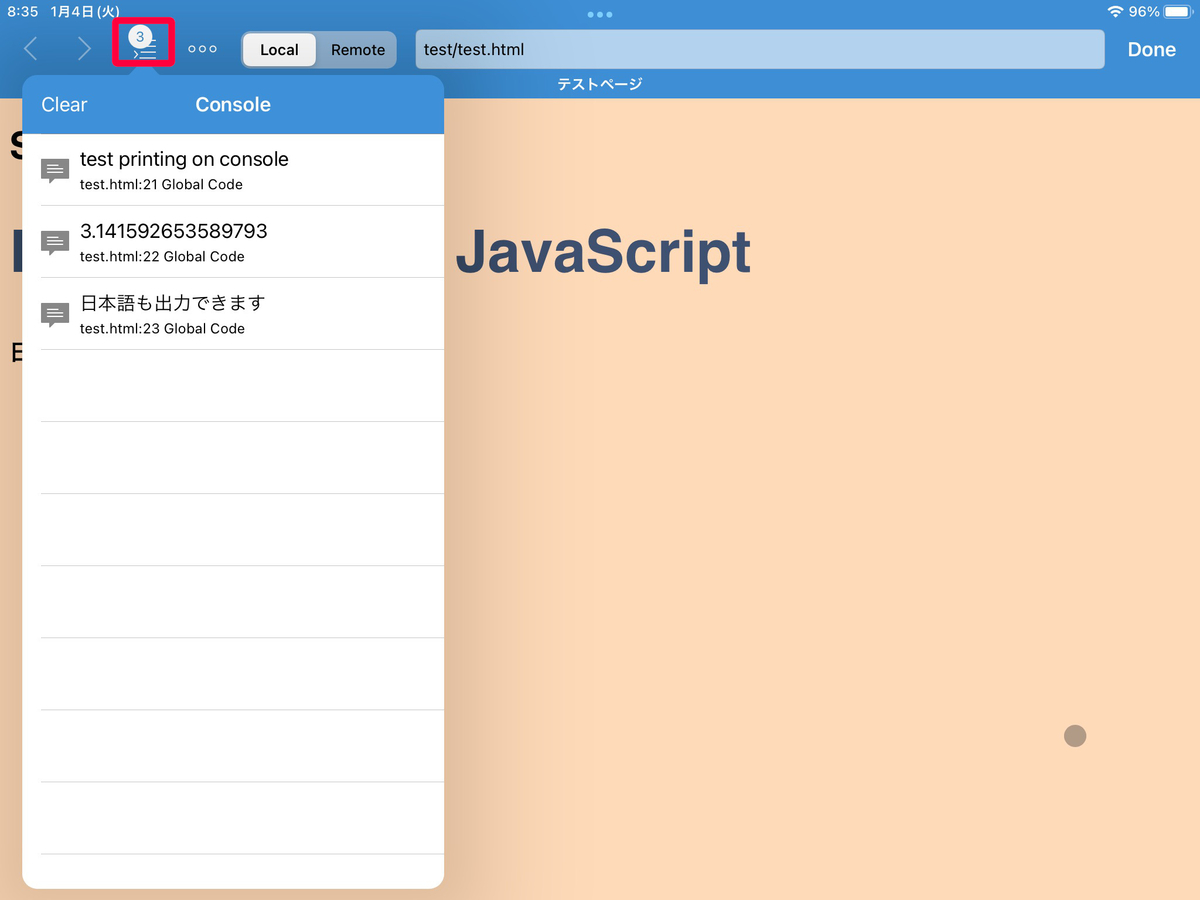The image size is (1200, 900).
Task: Tap 'test.html:23 Global Code' source reference
Action: (x=162, y=329)
